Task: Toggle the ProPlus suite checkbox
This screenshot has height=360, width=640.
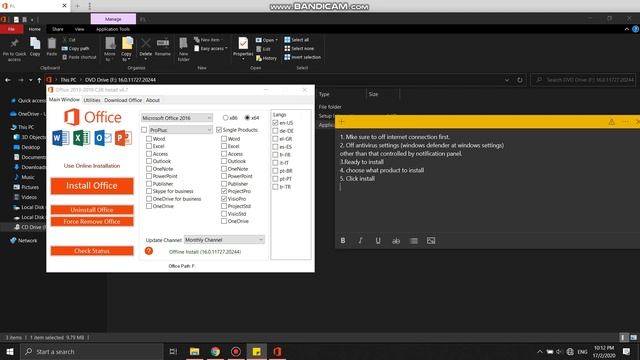Action: point(144,130)
